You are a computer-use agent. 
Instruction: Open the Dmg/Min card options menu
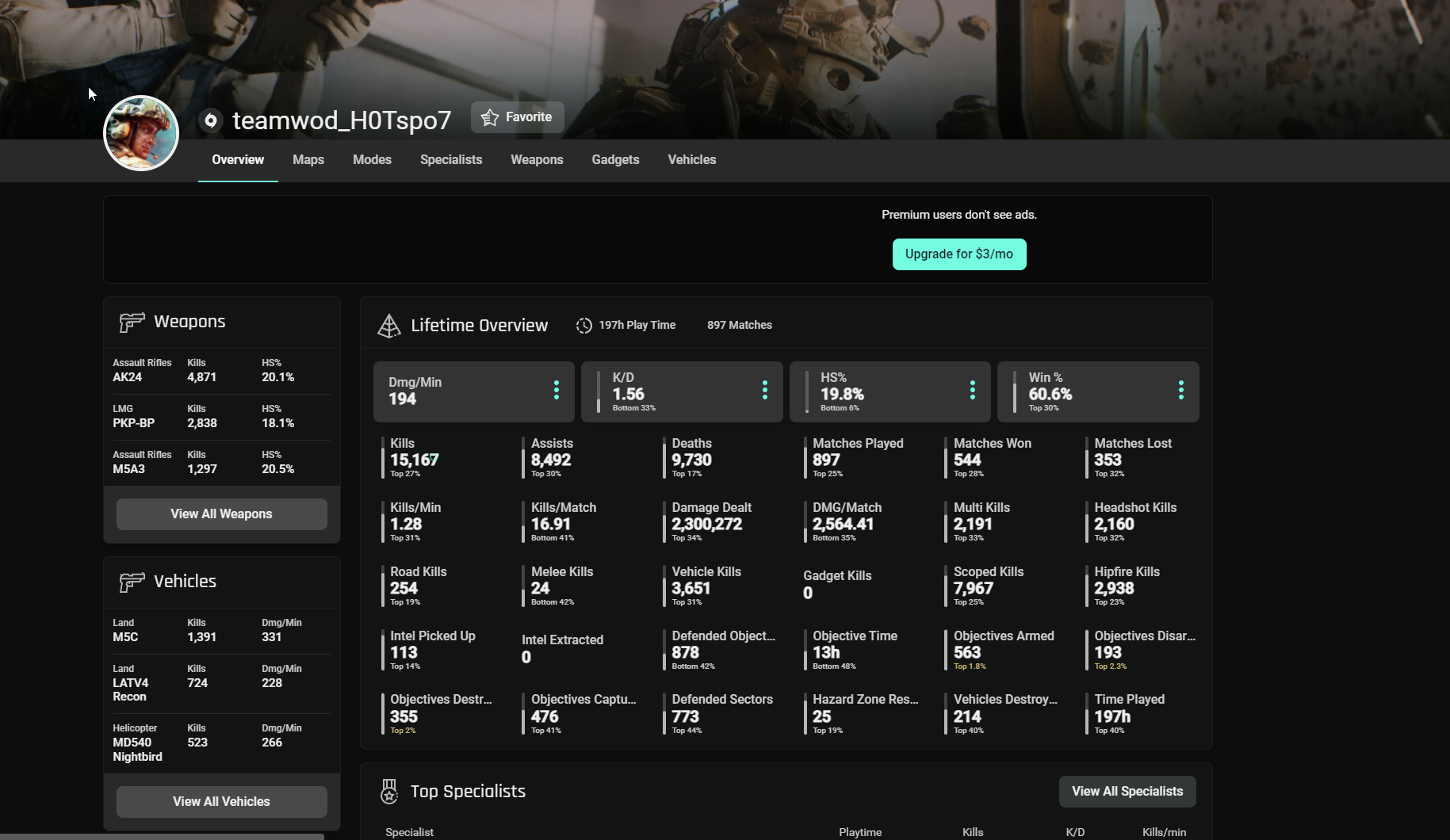point(556,390)
